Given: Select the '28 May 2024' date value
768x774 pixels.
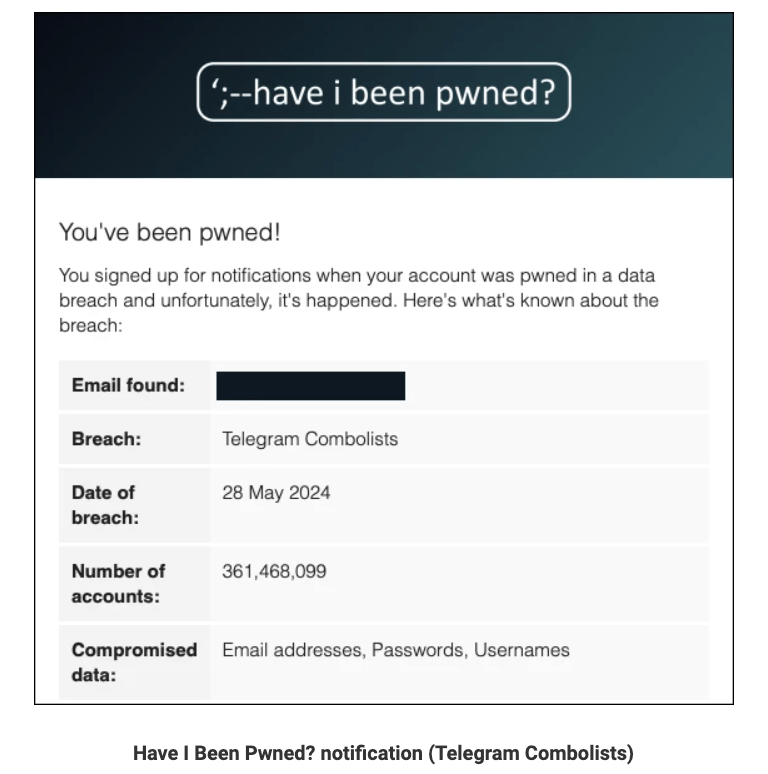Looking at the screenshot, I should [276, 493].
